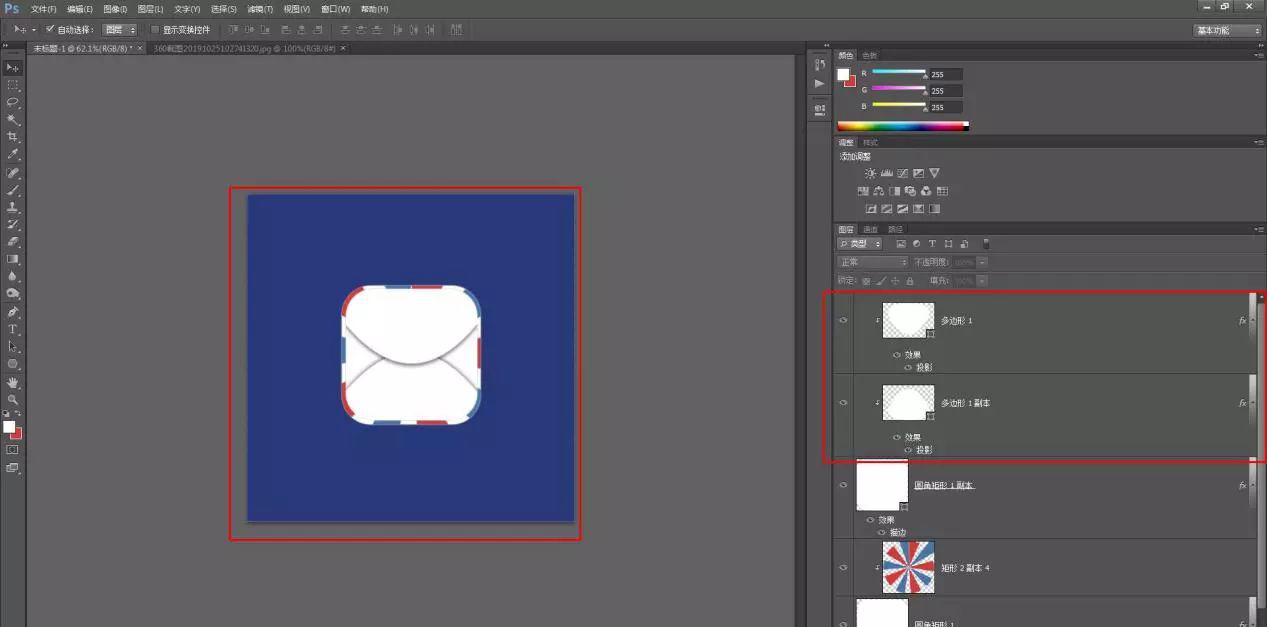The height and width of the screenshot is (627, 1267).
Task: Select the Zoom tool
Action: [x=13, y=399]
